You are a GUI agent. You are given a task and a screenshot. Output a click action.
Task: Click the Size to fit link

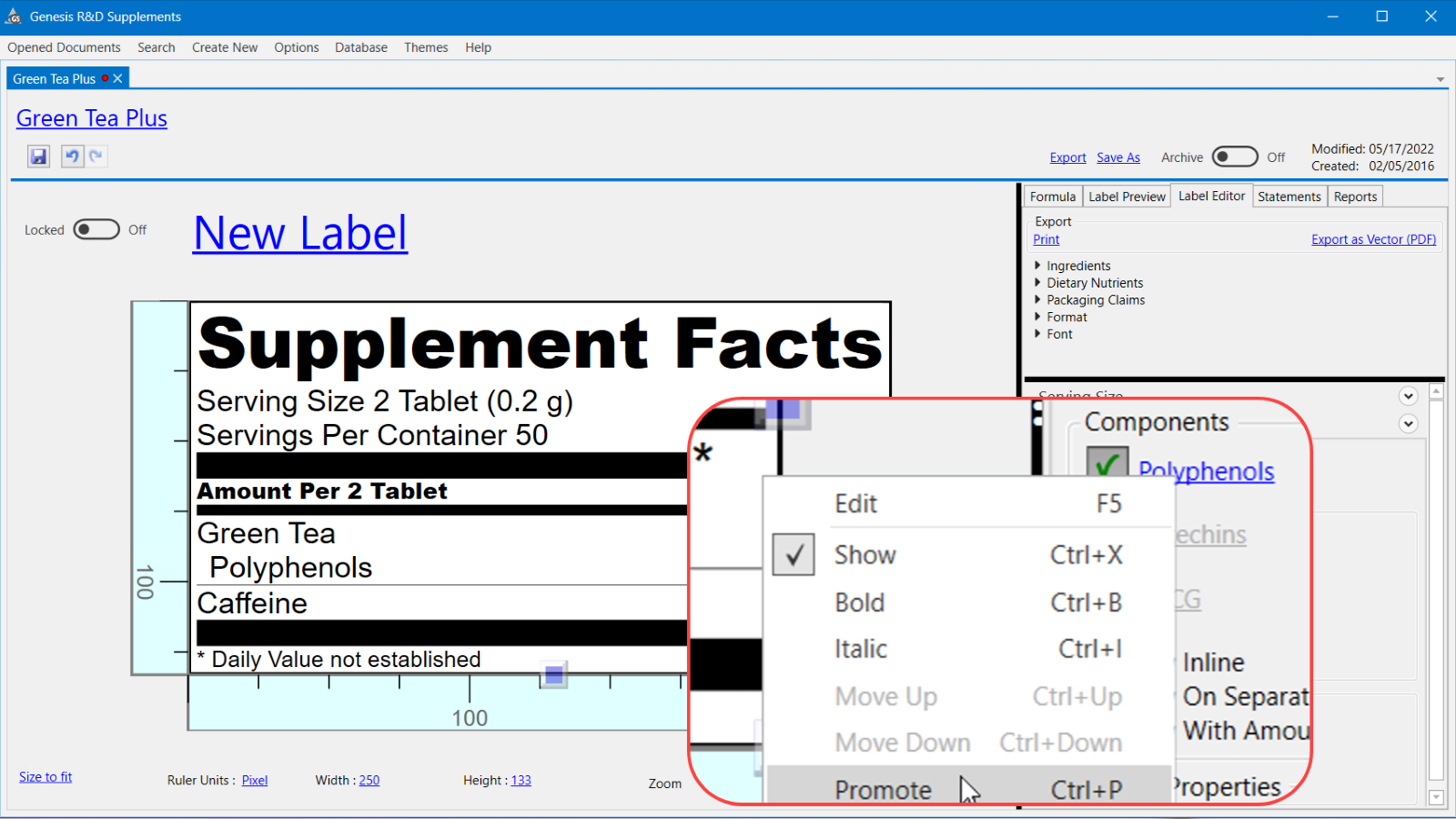(45, 777)
